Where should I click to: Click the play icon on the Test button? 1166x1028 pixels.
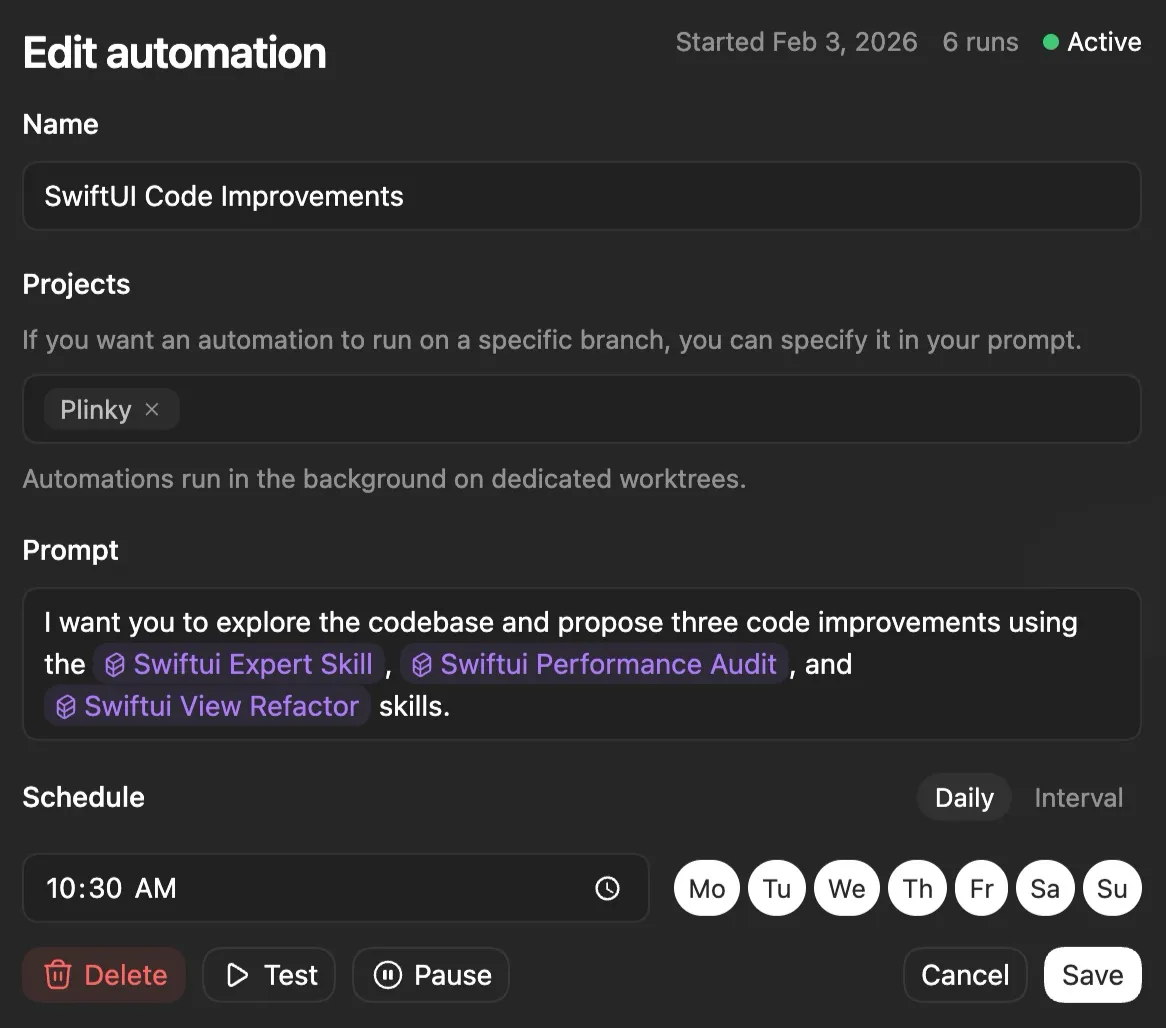[239, 974]
